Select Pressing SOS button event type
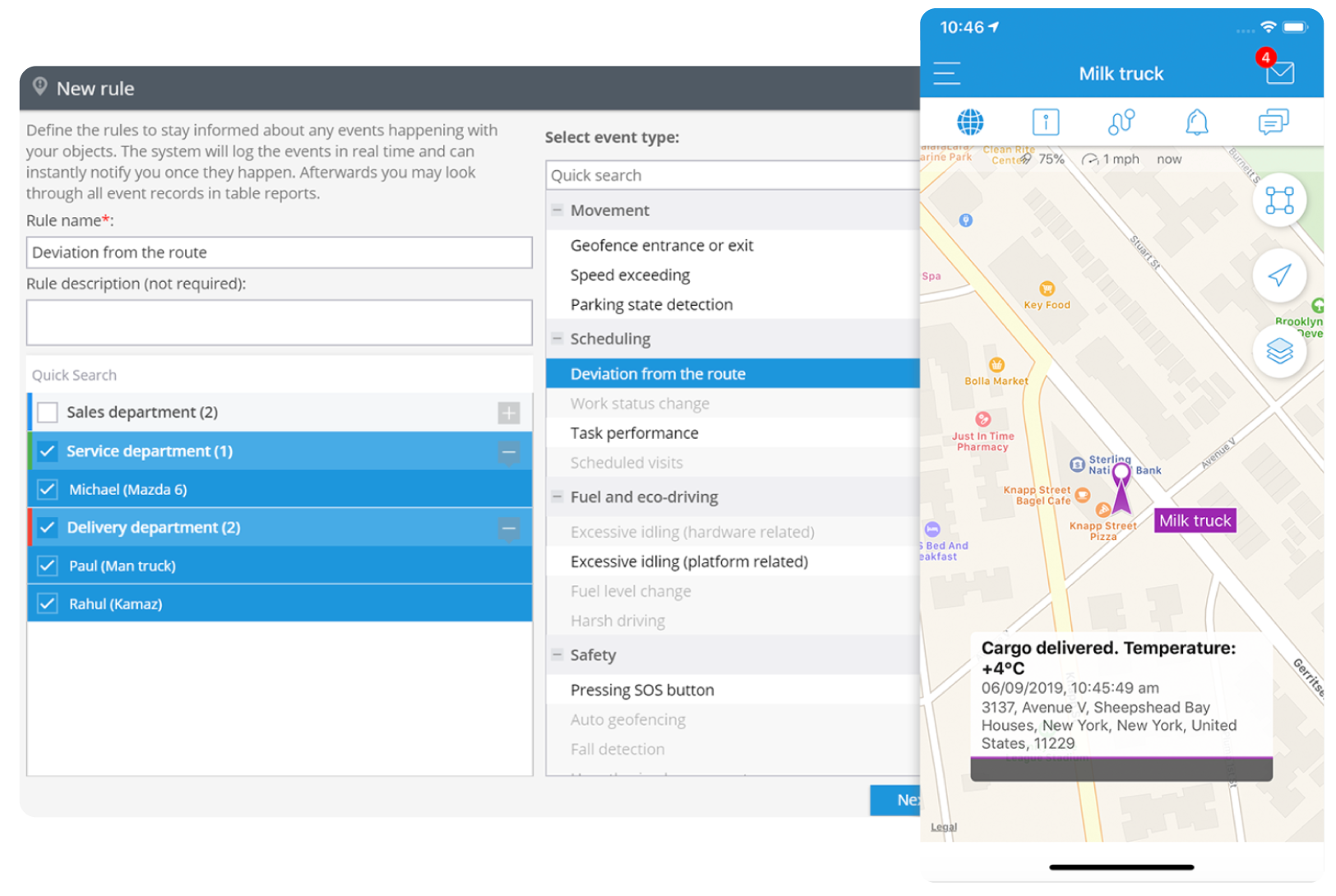 pyautogui.click(x=642, y=690)
